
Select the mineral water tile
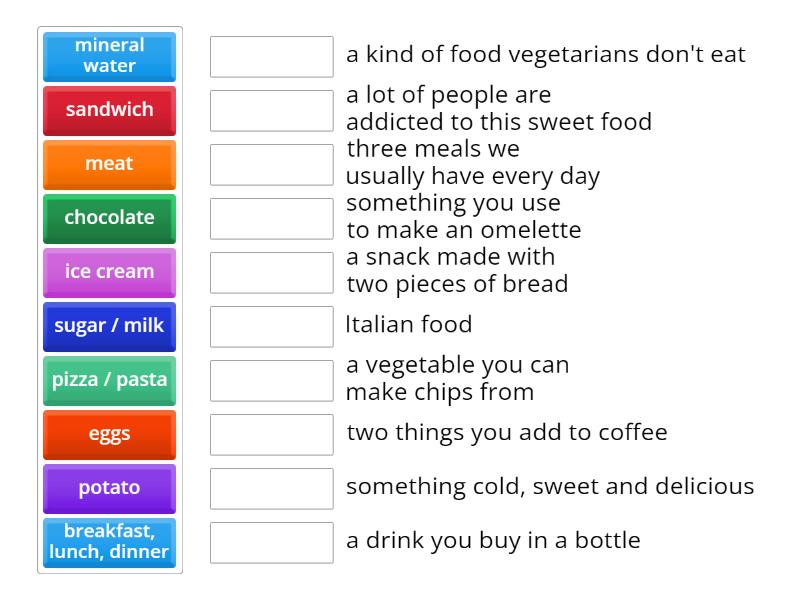[109, 56]
